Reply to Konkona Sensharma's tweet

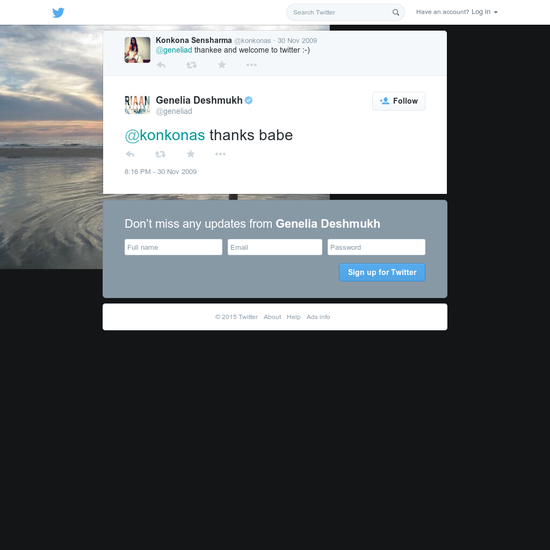[x=161, y=65]
